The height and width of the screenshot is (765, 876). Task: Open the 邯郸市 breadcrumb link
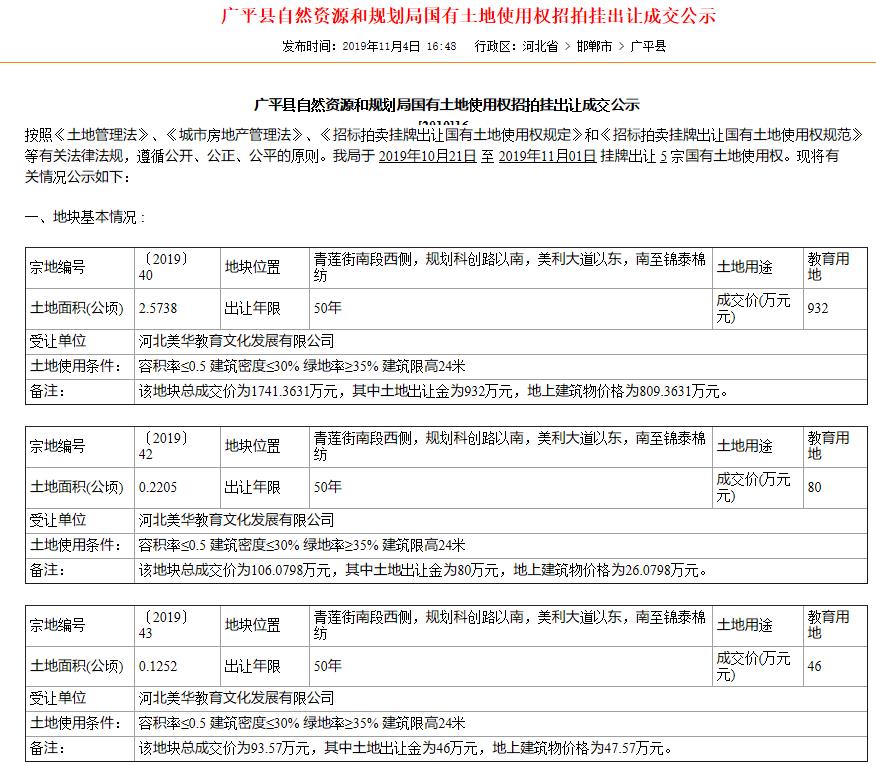(x=594, y=46)
